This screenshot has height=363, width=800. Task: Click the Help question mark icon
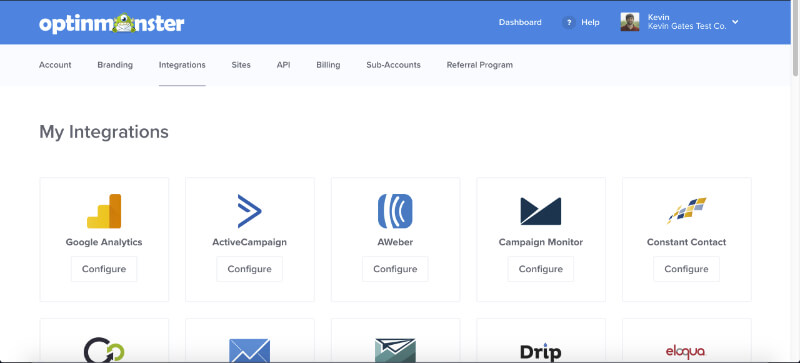point(568,22)
